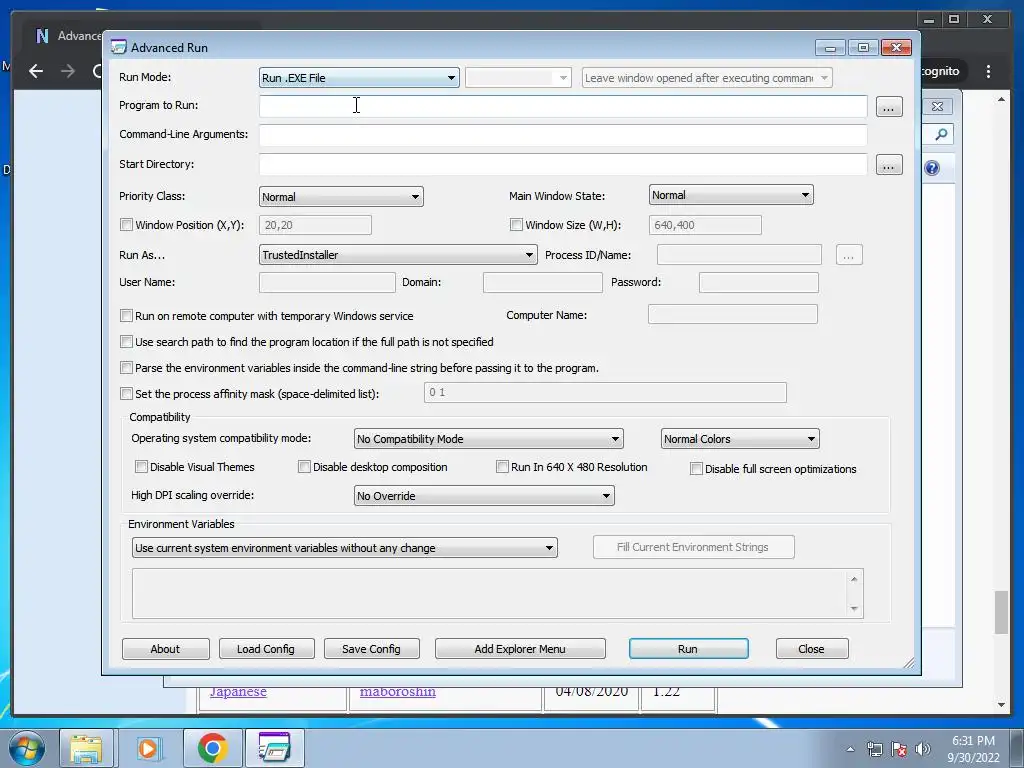Image resolution: width=1024 pixels, height=768 pixels.
Task: Click the Start Directory text field
Action: coord(563,165)
